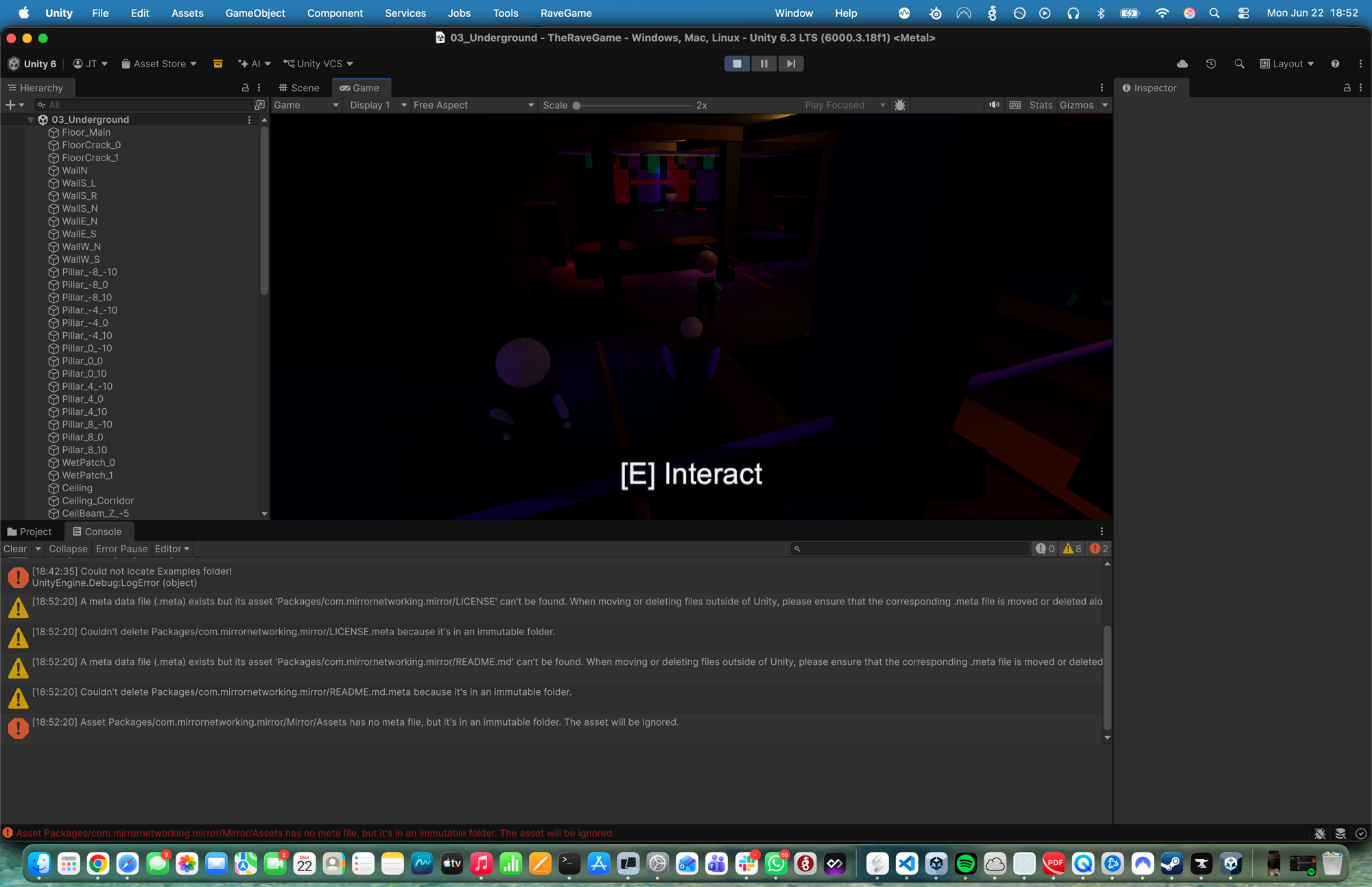Toggle Collapse in the Console
Image resolution: width=1372 pixels, height=887 pixels.
pyautogui.click(x=68, y=549)
